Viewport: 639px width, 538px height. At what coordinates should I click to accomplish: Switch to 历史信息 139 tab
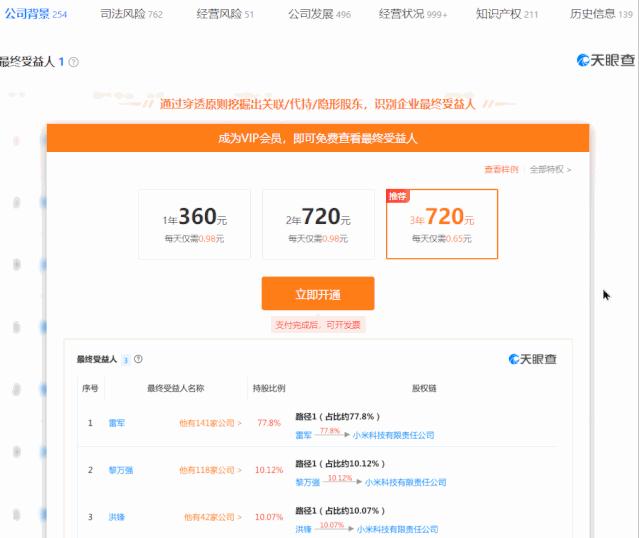[601, 14]
